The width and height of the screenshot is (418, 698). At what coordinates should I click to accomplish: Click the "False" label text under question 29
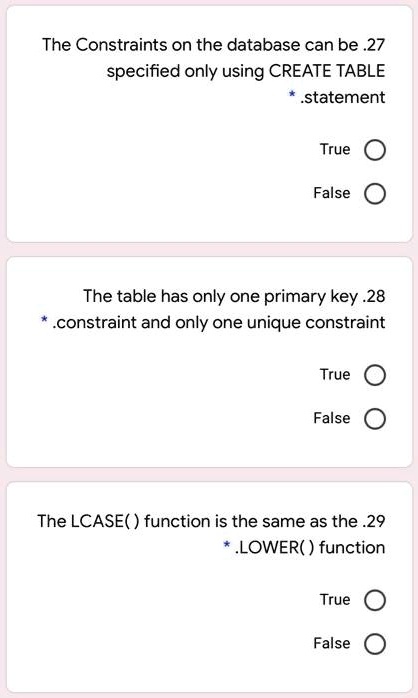tap(332, 643)
